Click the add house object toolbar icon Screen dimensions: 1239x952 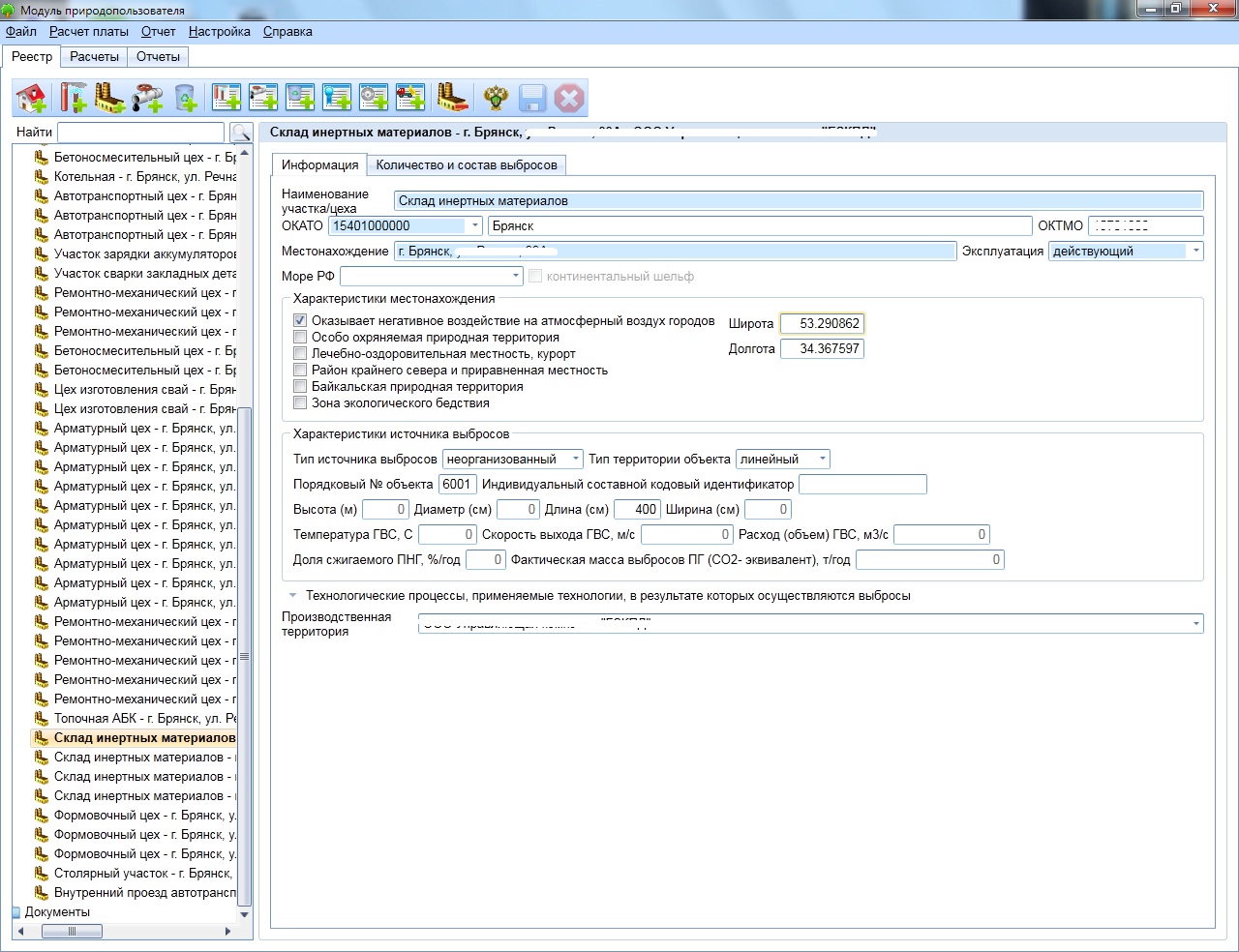[31, 98]
